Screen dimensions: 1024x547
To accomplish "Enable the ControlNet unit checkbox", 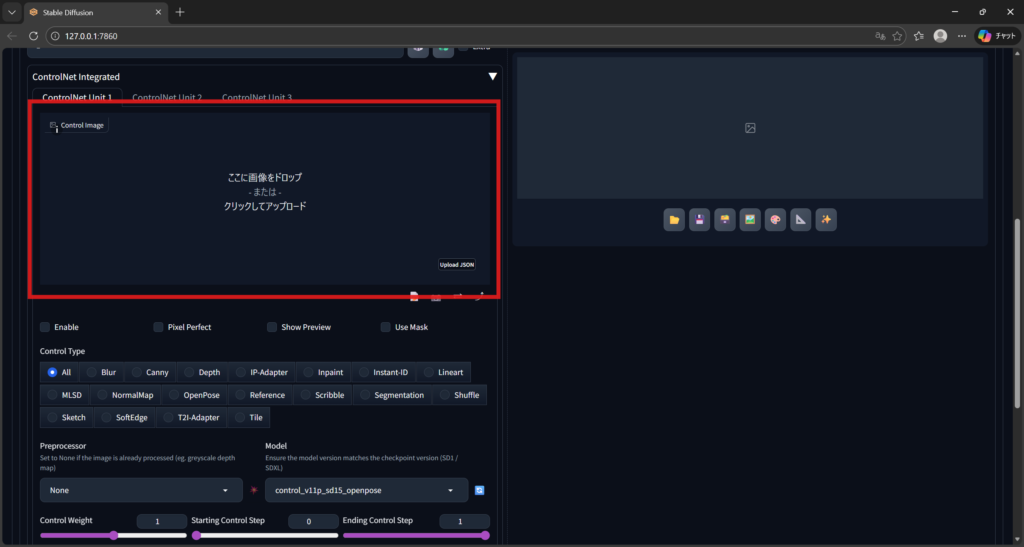I will coord(45,327).
